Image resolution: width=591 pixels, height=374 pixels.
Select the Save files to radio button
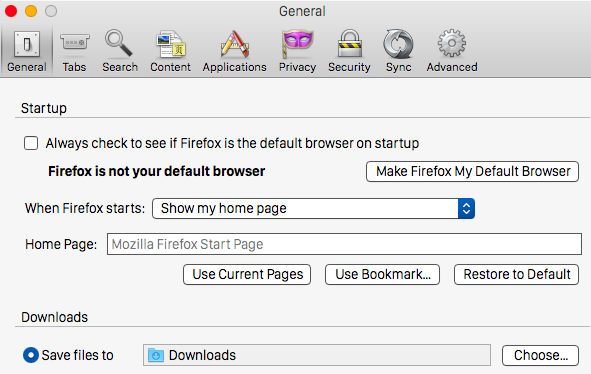(31, 355)
